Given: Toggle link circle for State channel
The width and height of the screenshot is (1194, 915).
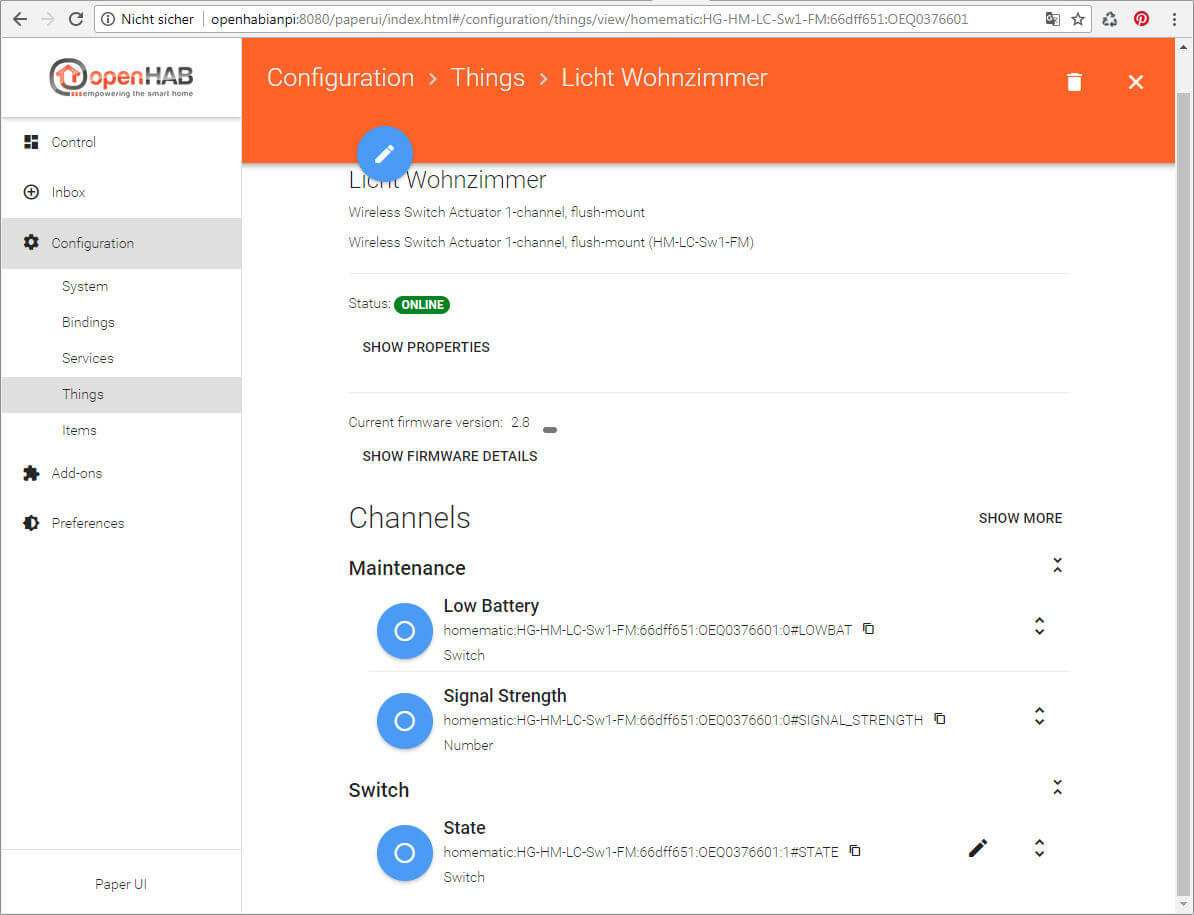Looking at the screenshot, I should (404, 853).
